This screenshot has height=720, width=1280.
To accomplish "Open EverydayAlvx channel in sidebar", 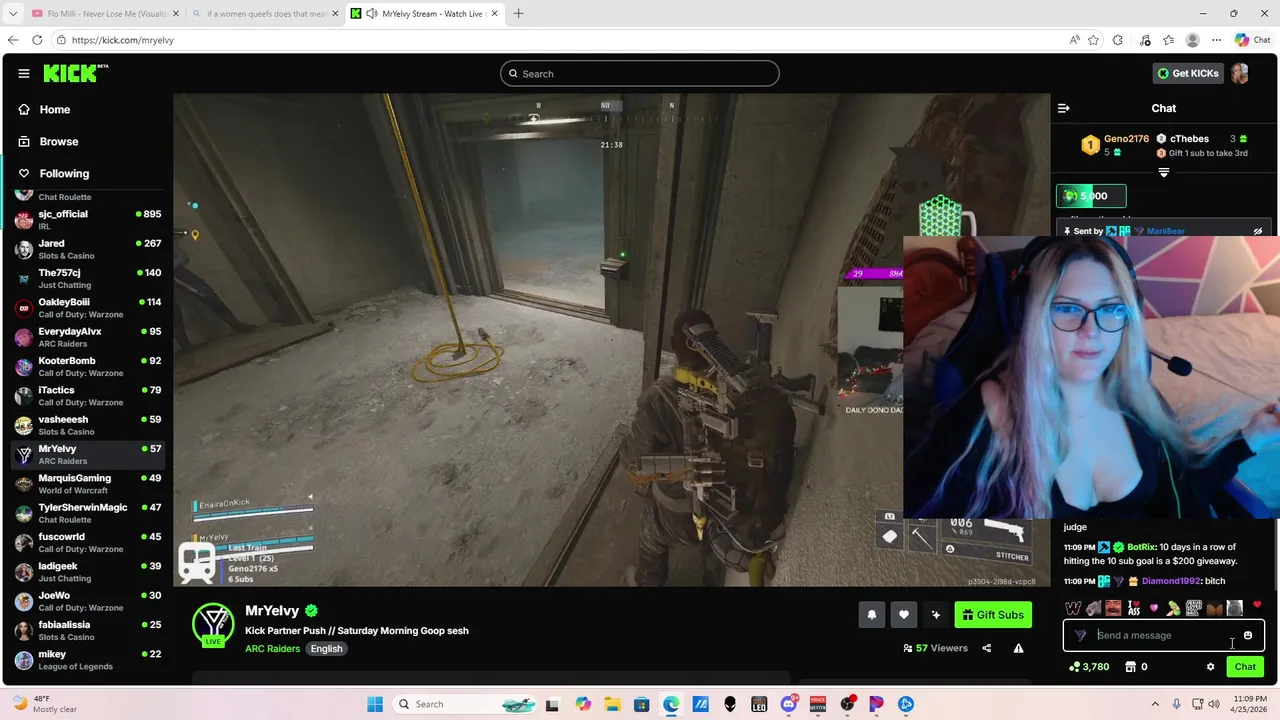I will pos(87,337).
